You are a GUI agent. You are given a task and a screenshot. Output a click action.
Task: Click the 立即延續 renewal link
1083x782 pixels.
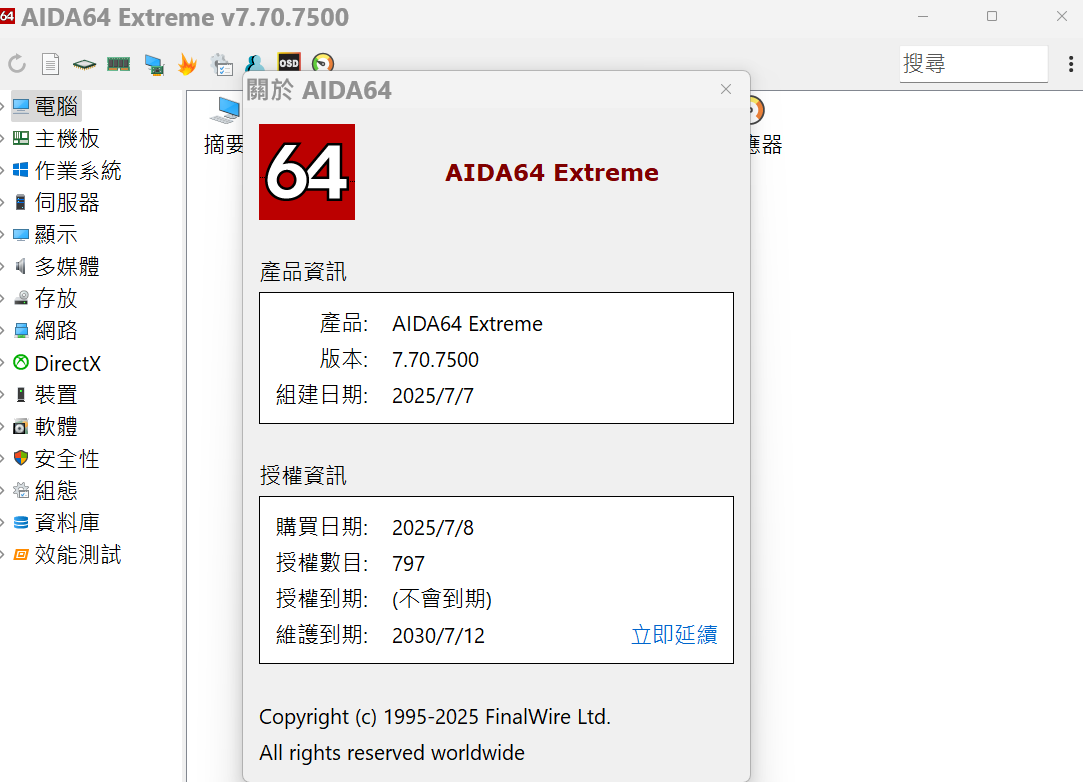point(674,634)
